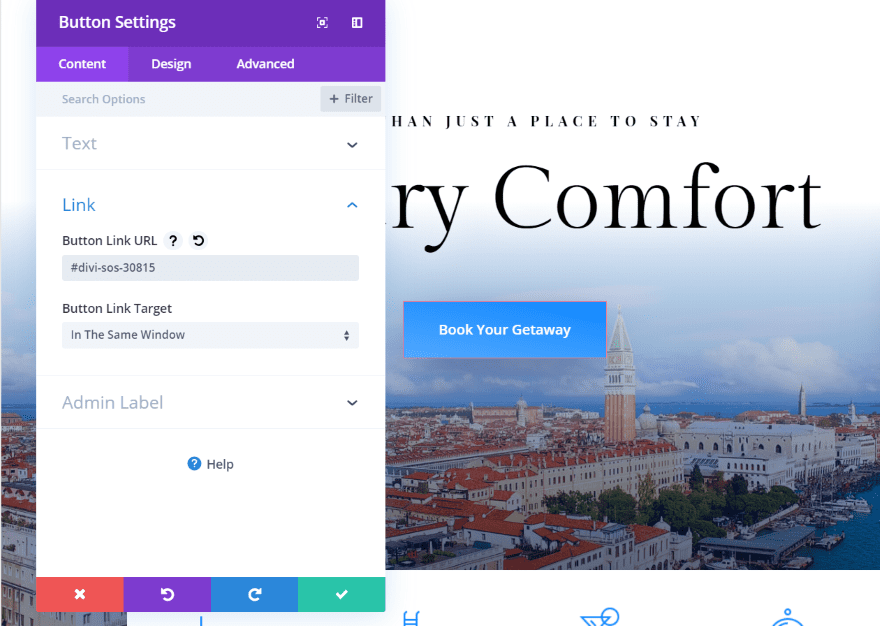880x626 pixels.
Task: Expand the Text section
Action: click(210, 144)
